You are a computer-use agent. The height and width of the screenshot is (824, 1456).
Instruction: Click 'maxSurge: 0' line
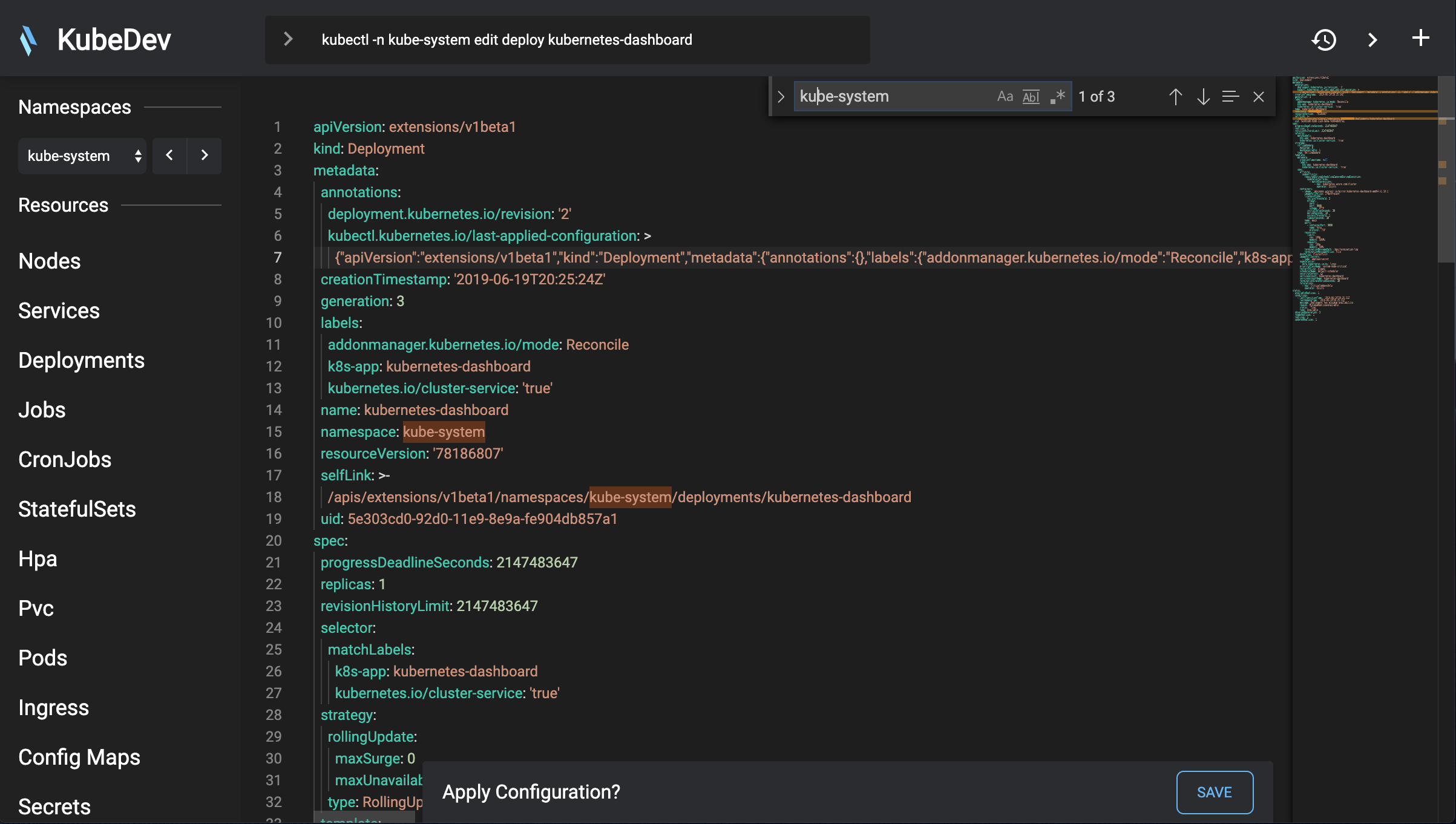point(375,758)
